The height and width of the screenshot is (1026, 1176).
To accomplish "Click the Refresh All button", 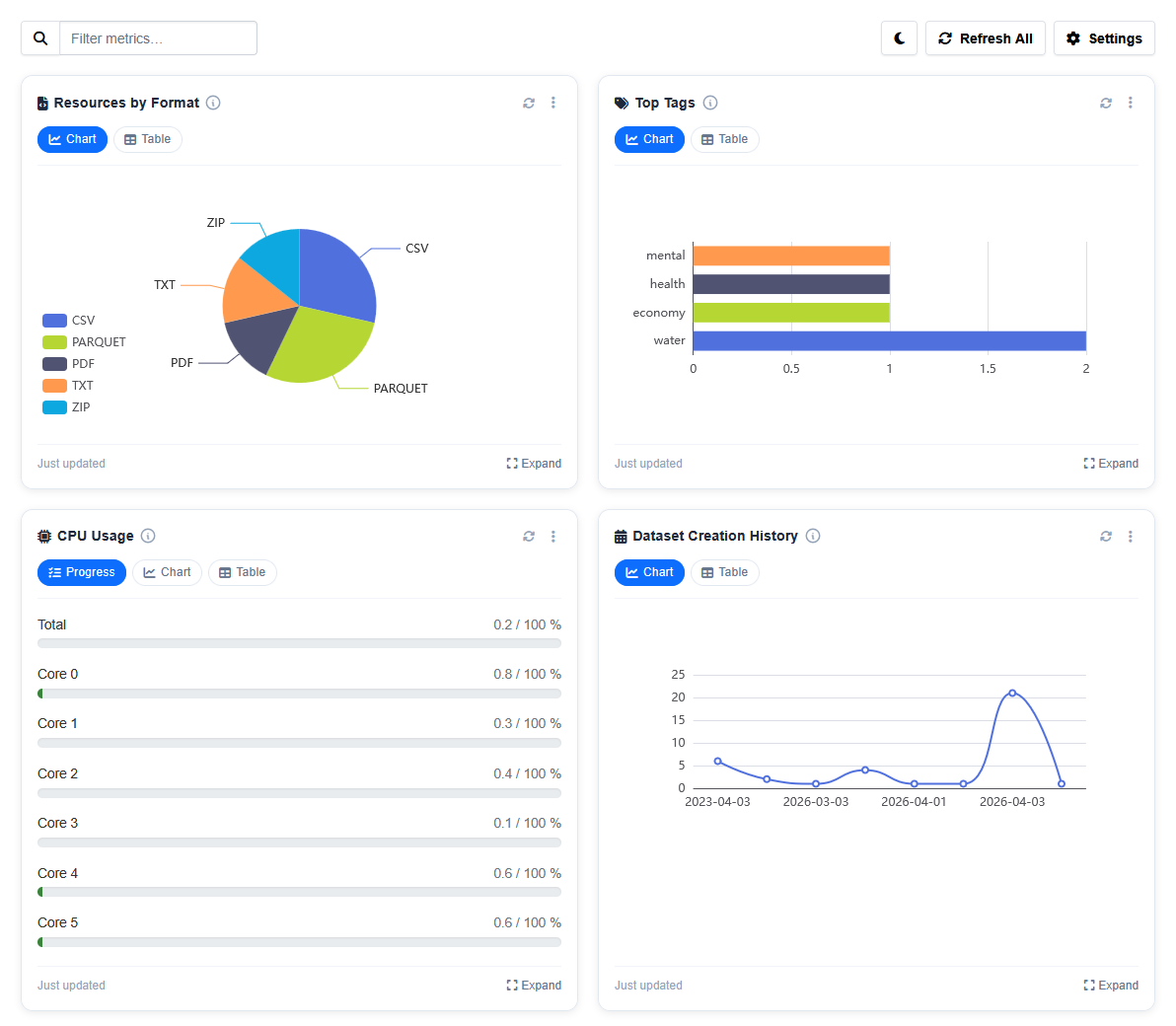I will click(x=986, y=37).
